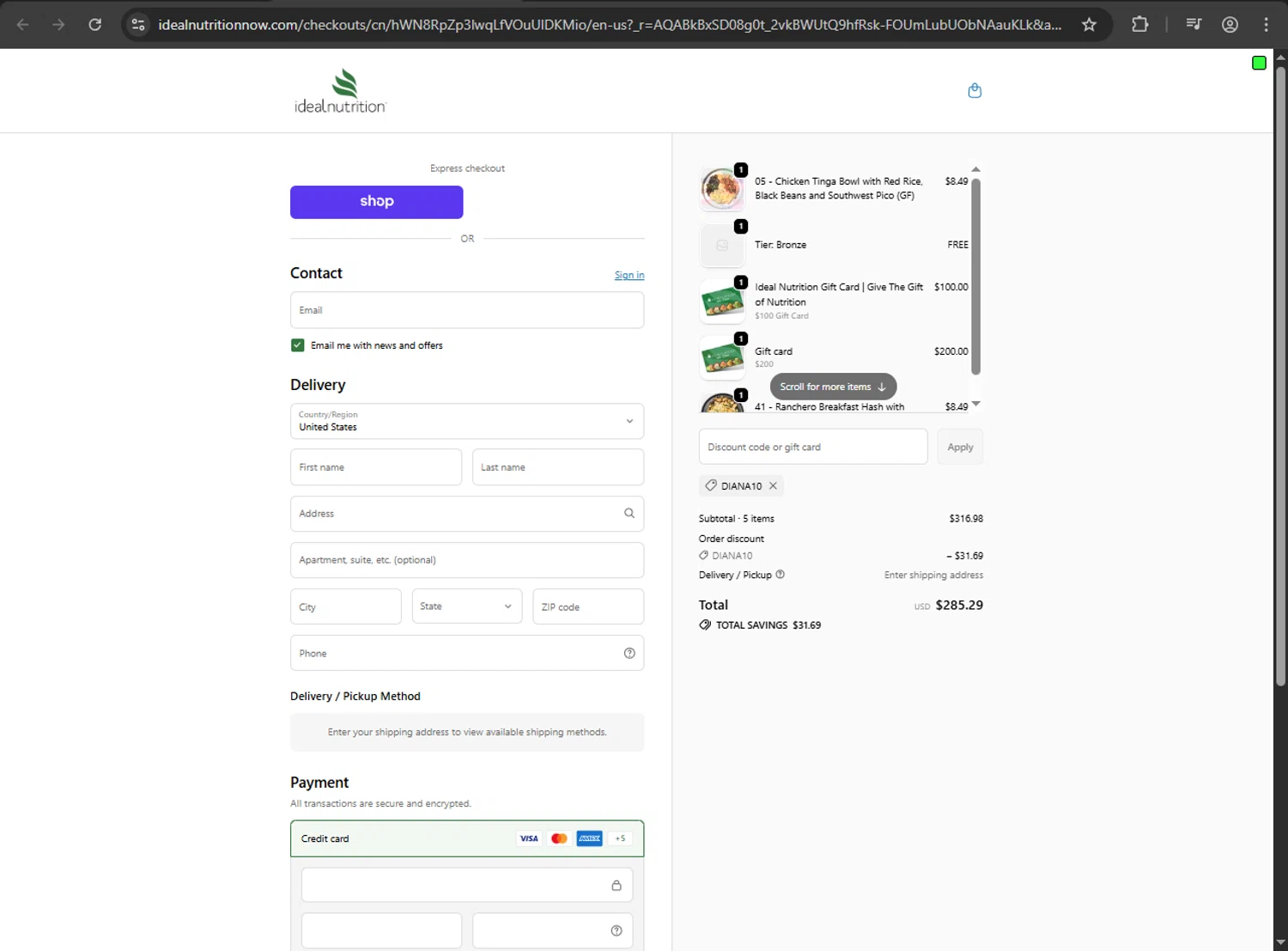
Task: Bookmark this page with the star icon
Action: (x=1089, y=24)
